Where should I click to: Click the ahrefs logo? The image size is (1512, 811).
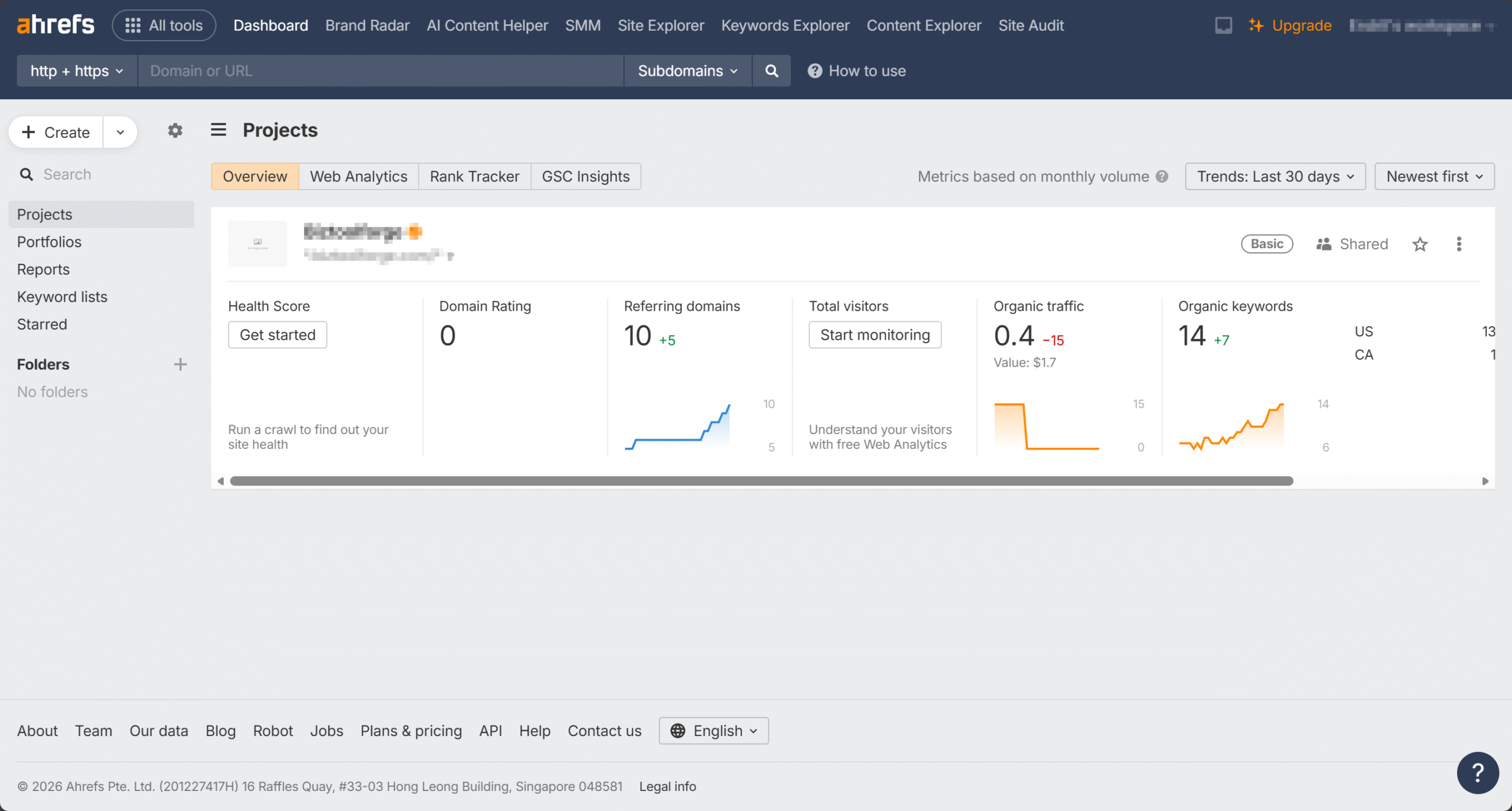[x=55, y=24]
